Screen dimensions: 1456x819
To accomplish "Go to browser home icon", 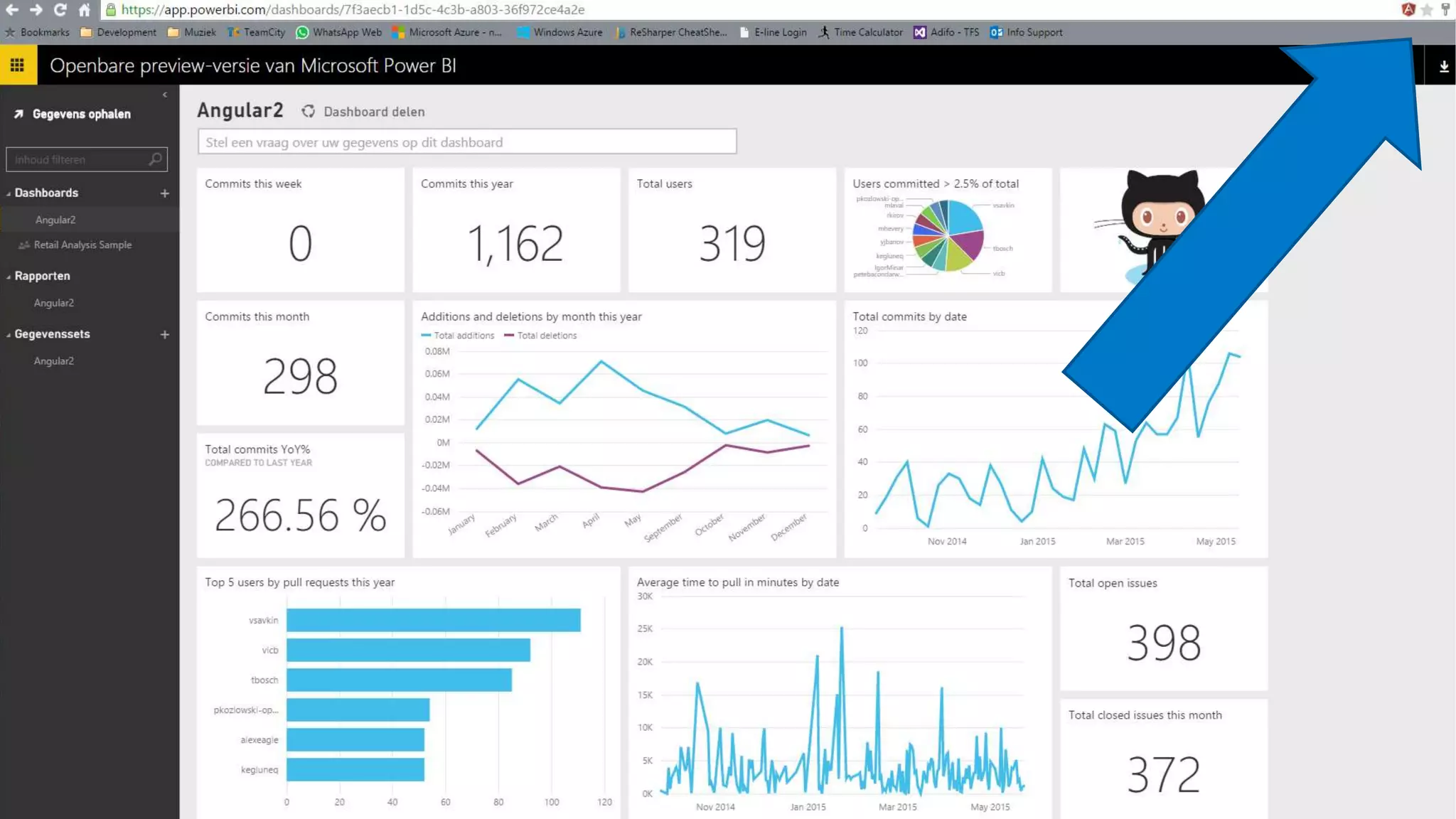I will (x=85, y=10).
